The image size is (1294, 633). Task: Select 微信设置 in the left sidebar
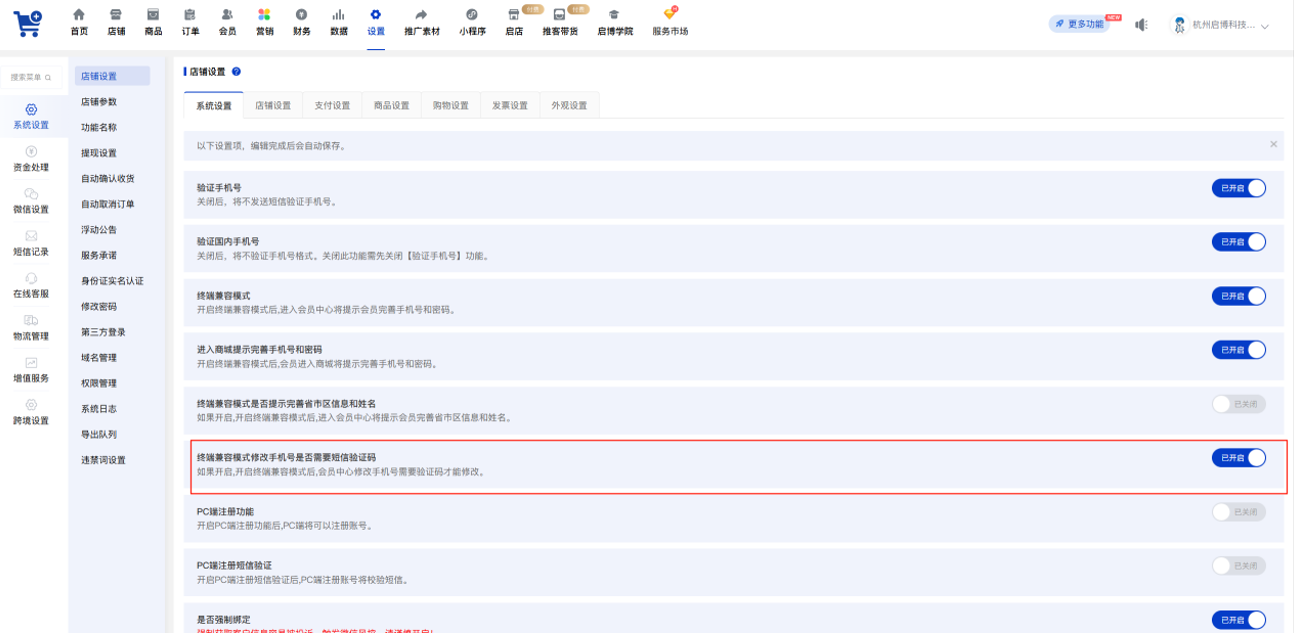[x=31, y=201]
